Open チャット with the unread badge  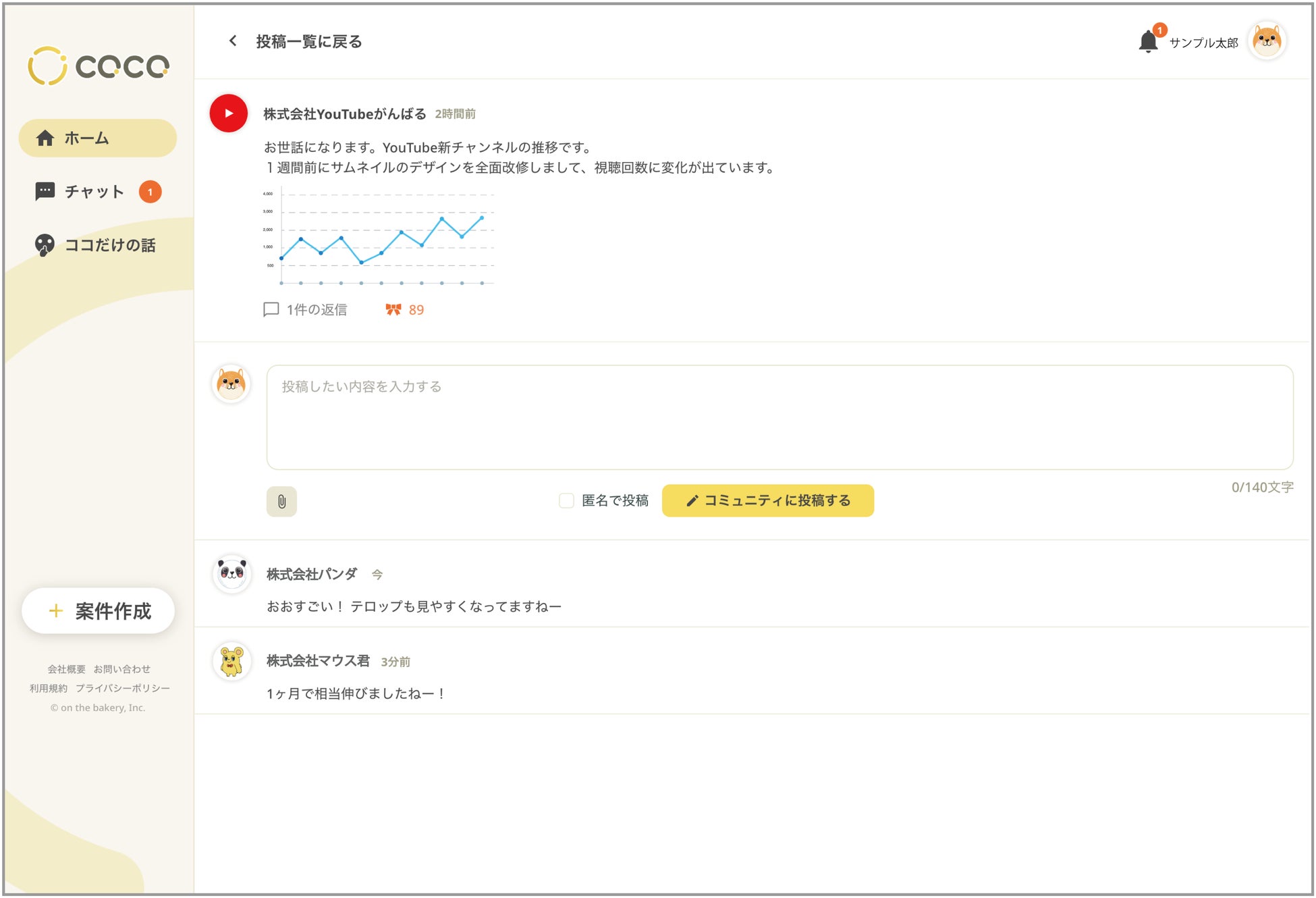pos(93,191)
